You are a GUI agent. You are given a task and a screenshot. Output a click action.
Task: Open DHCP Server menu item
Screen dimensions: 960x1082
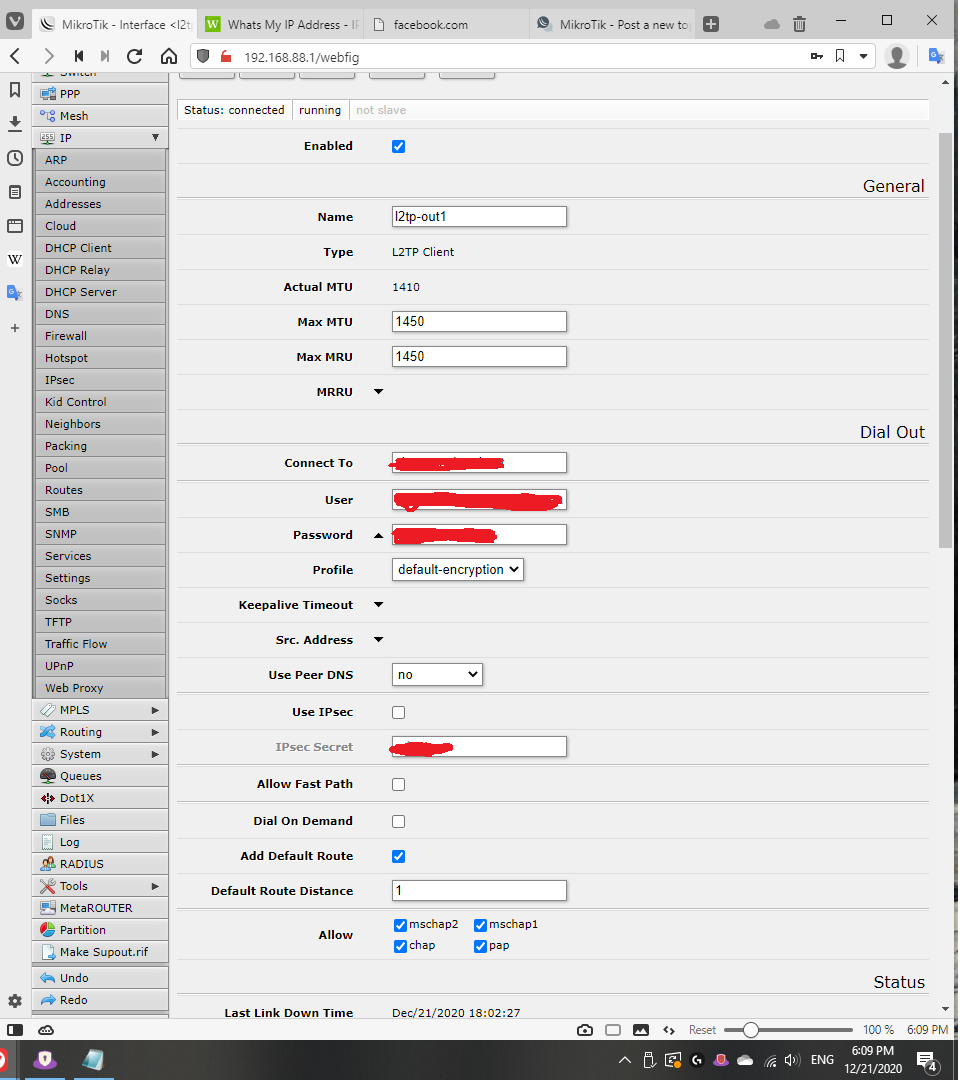pos(101,292)
